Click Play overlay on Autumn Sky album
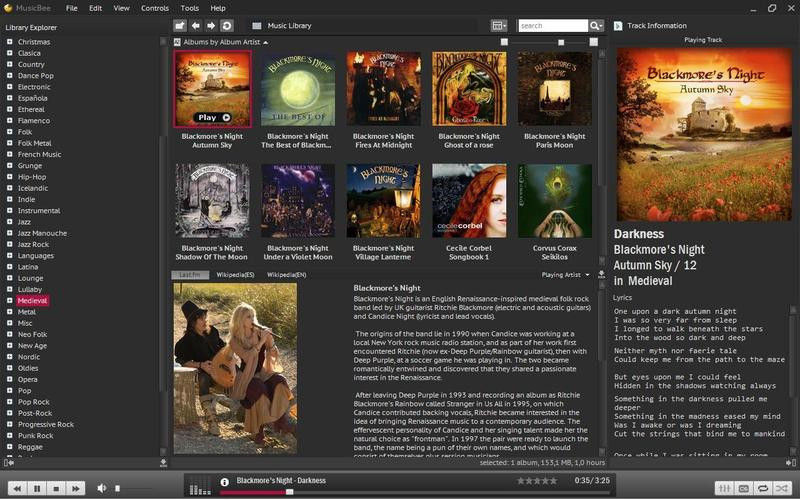 213,117
